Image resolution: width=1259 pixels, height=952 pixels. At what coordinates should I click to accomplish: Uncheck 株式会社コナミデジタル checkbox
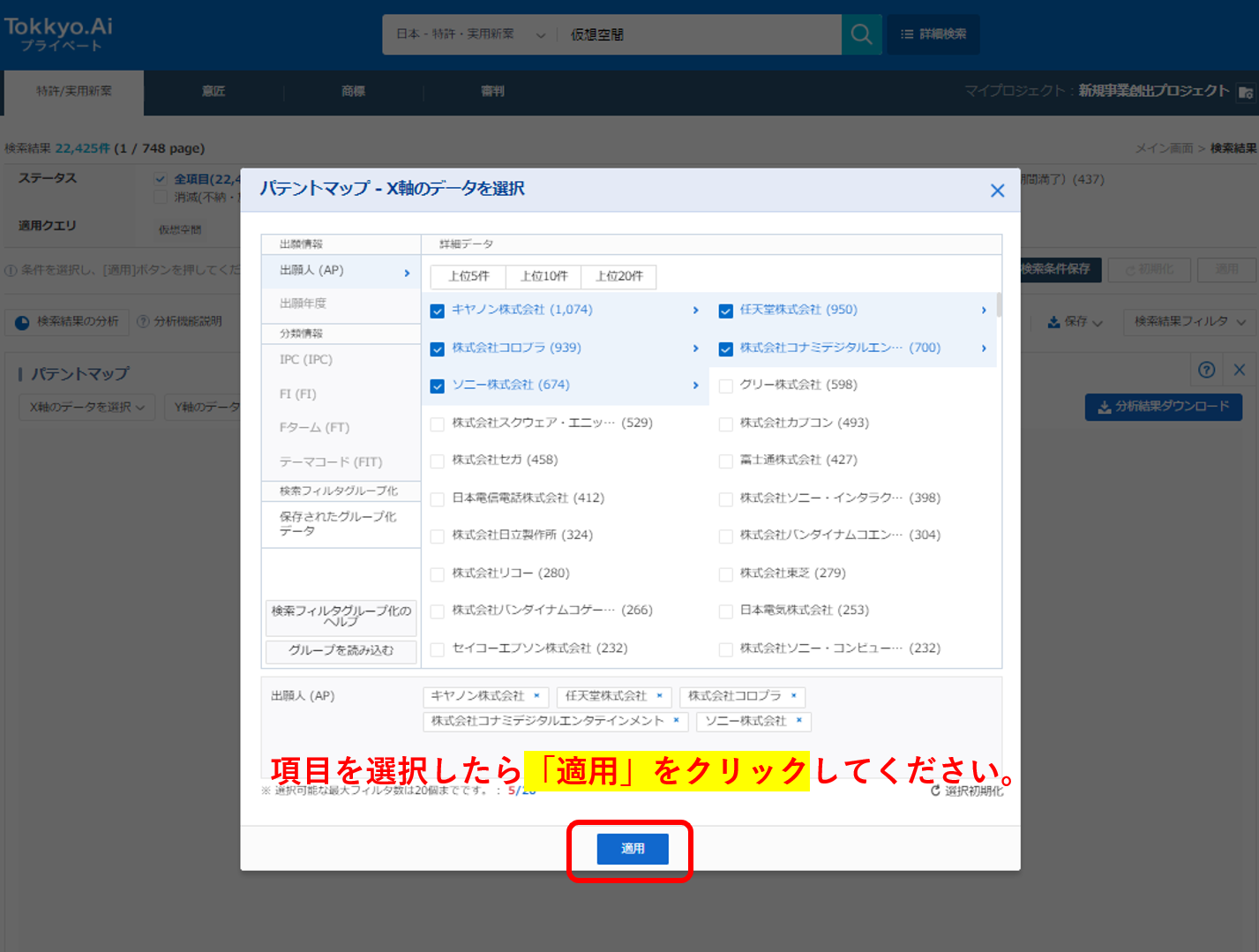point(725,349)
